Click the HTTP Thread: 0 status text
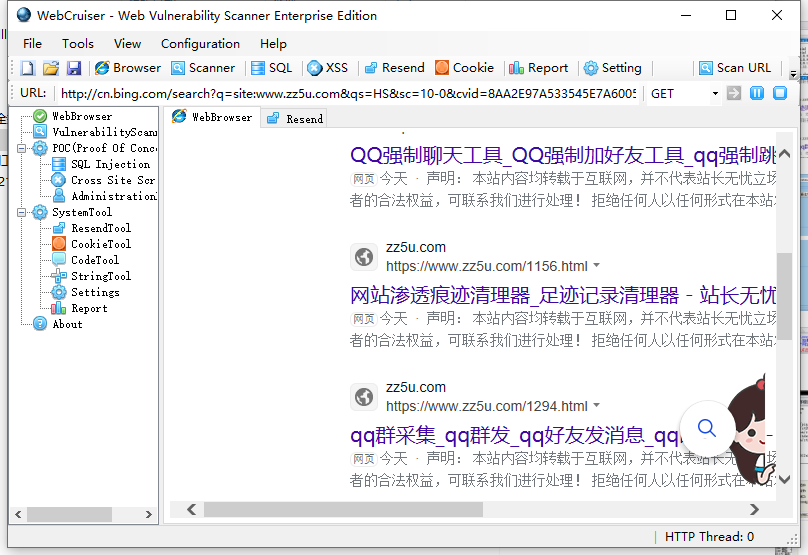Image resolution: width=808 pixels, height=555 pixels. [709, 536]
